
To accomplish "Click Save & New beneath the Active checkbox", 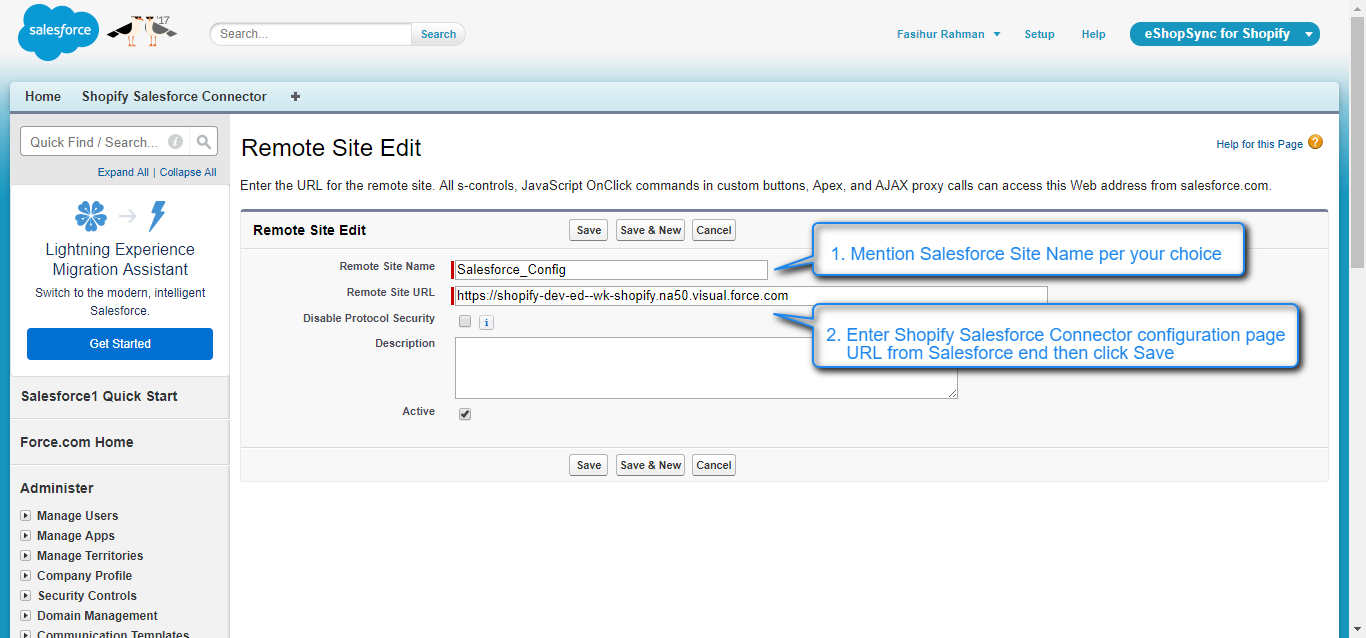I will tap(650, 465).
